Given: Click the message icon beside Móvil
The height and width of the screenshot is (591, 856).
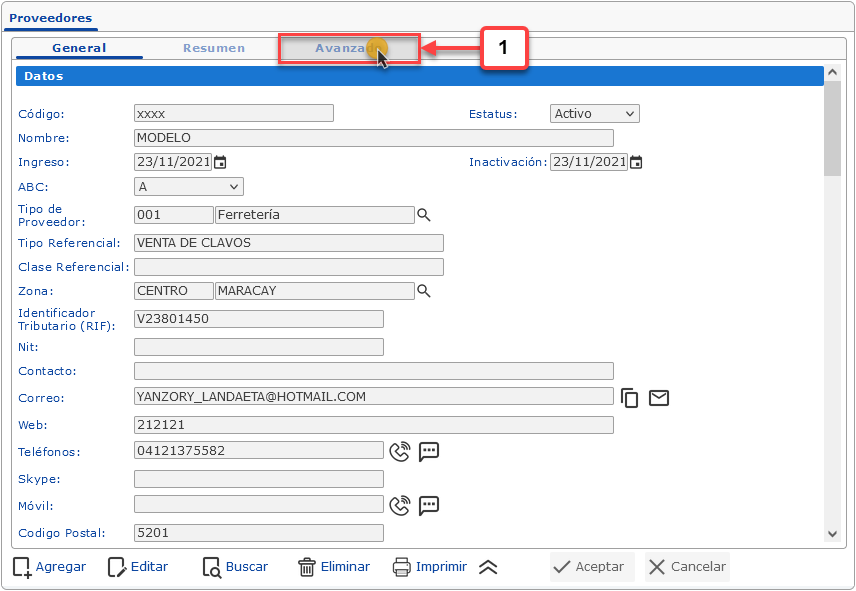Looking at the screenshot, I should (x=429, y=505).
